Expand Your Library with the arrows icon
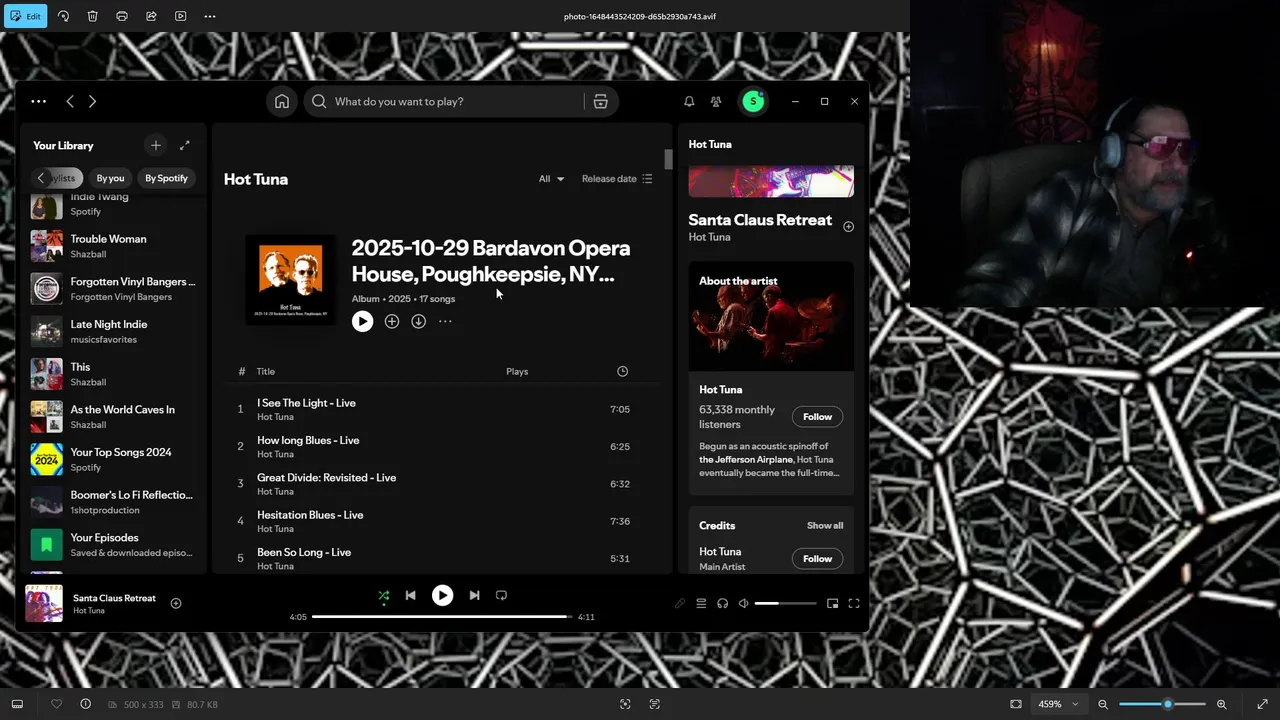 (x=184, y=145)
